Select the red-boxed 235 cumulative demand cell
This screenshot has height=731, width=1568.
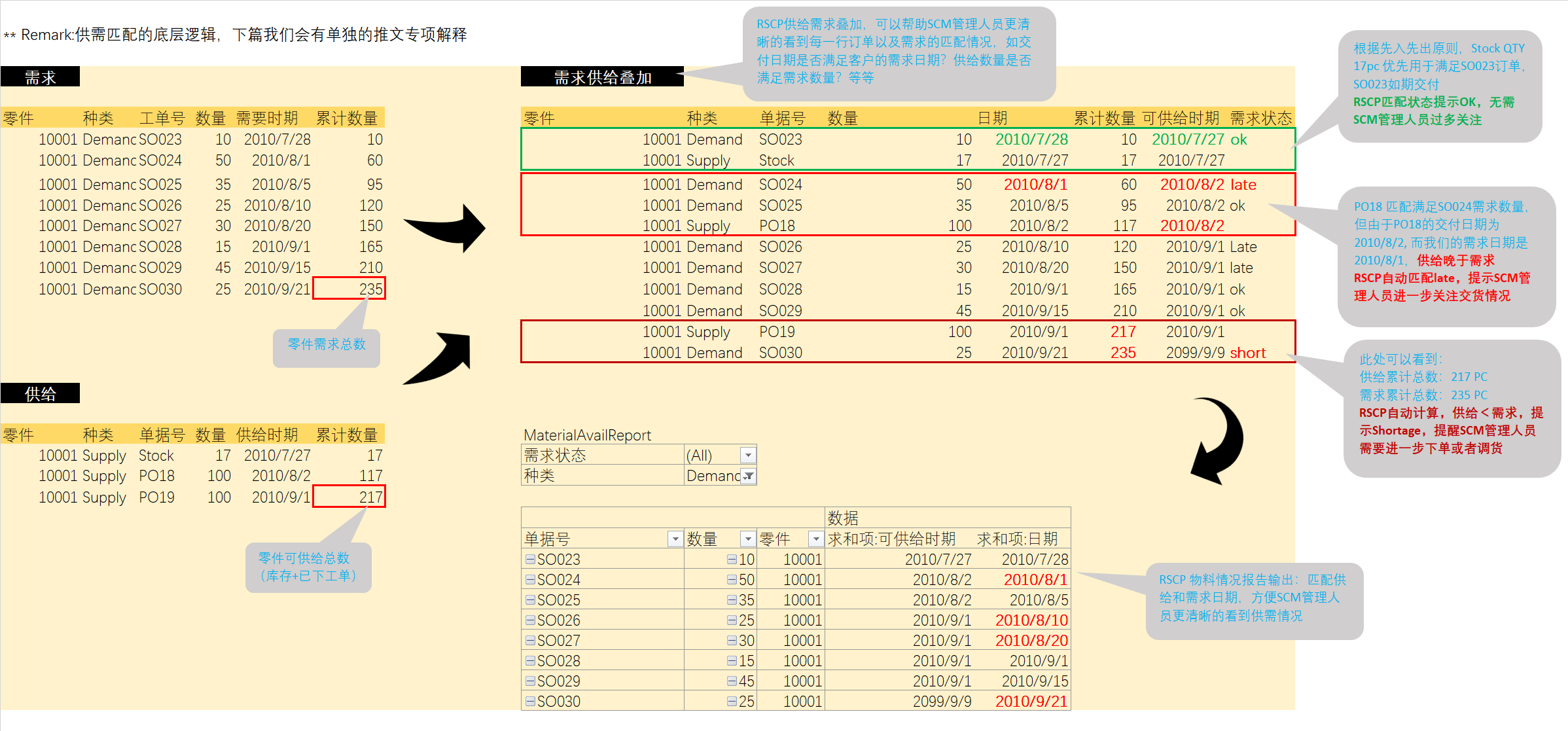[x=349, y=289]
